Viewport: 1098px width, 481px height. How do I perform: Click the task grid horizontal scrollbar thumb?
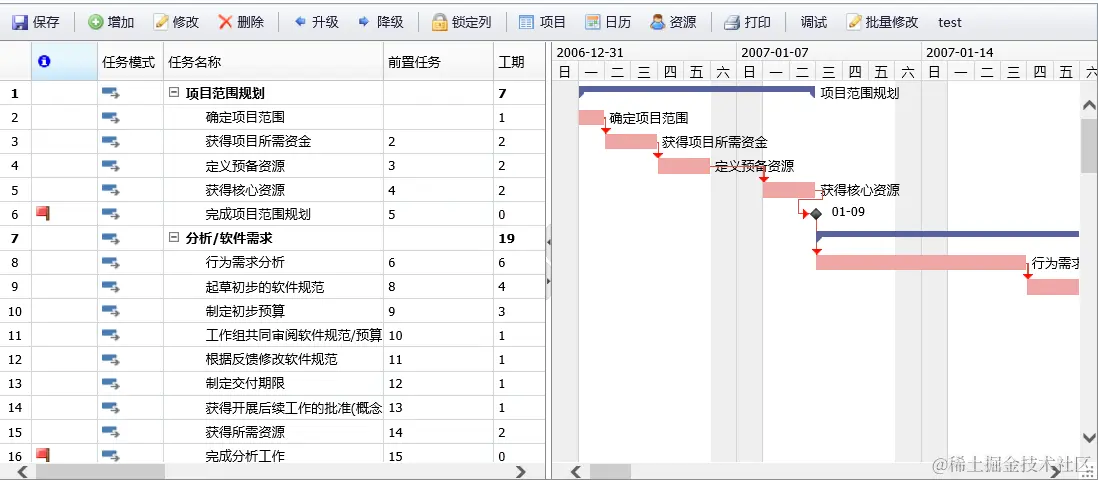coord(100,472)
